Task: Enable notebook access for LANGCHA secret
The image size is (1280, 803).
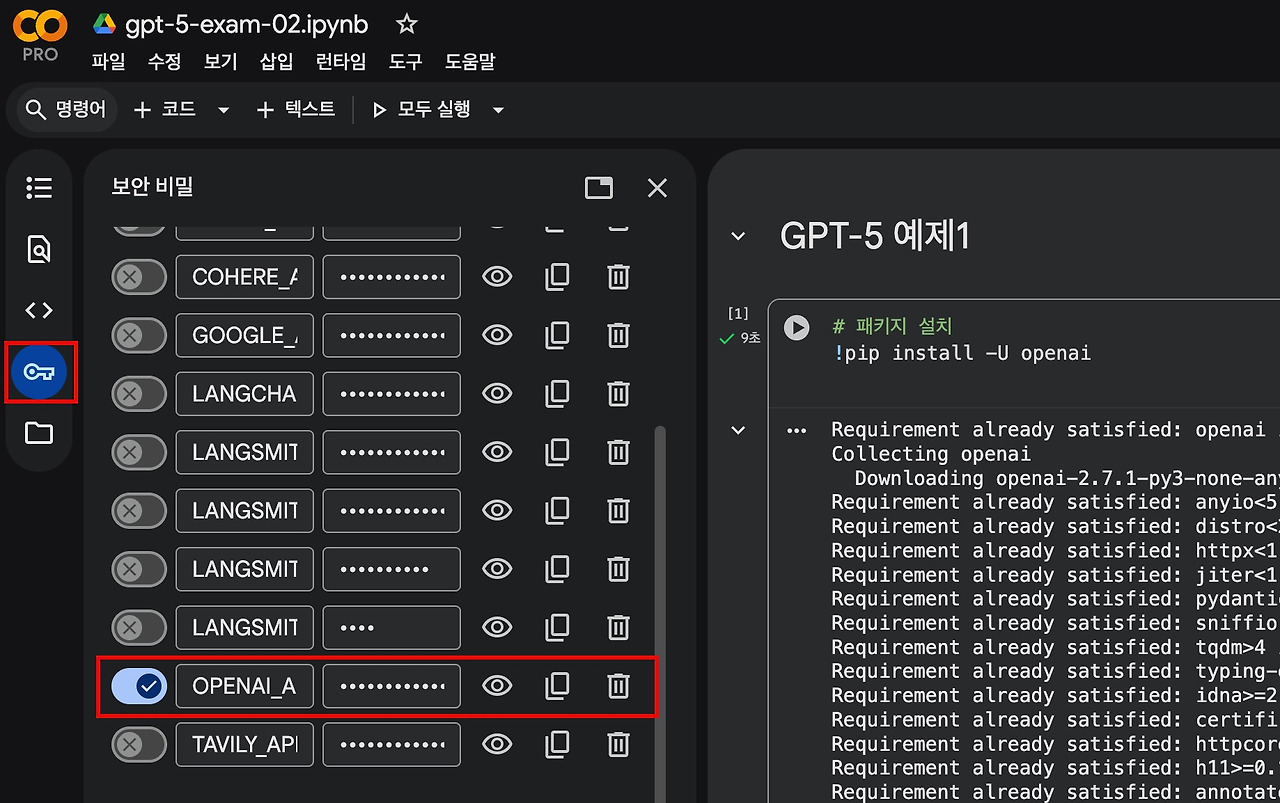Action: pos(139,393)
